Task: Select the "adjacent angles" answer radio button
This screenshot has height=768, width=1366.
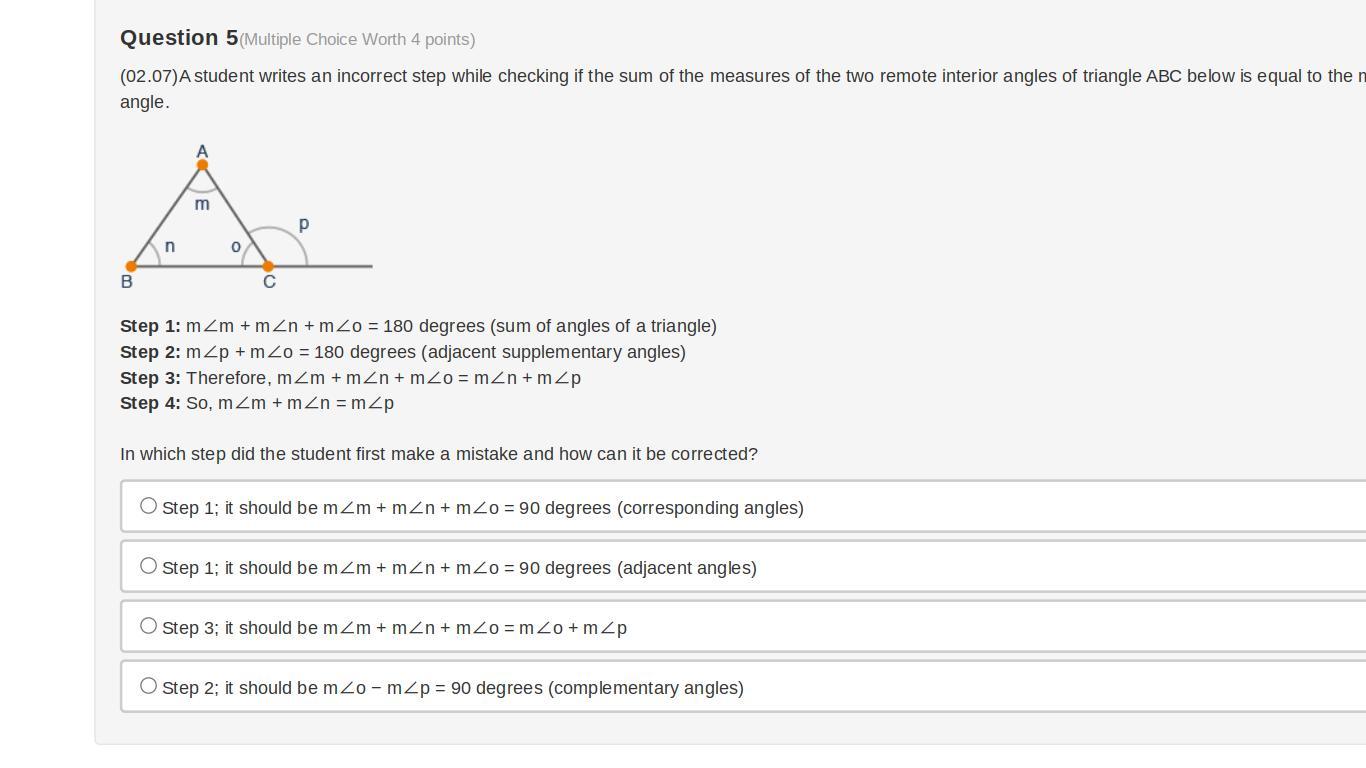Action: 148,566
